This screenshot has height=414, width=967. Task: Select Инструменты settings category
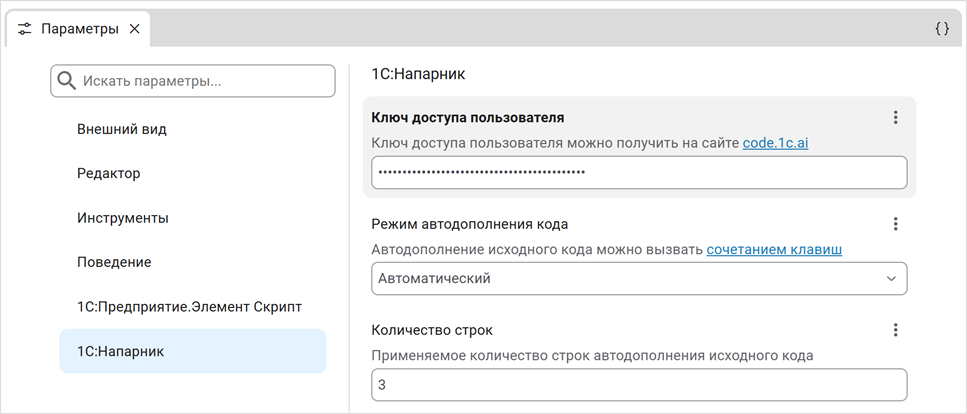point(192,218)
